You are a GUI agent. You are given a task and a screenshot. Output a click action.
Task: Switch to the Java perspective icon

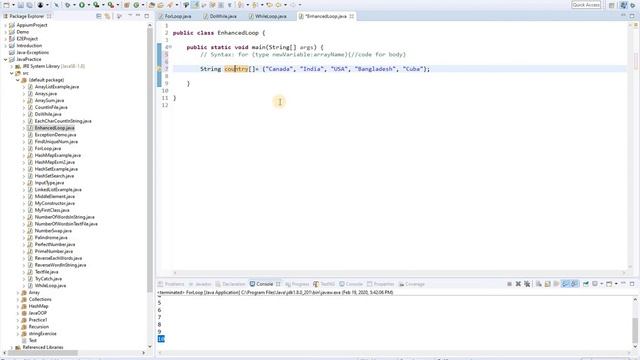[623, 5]
